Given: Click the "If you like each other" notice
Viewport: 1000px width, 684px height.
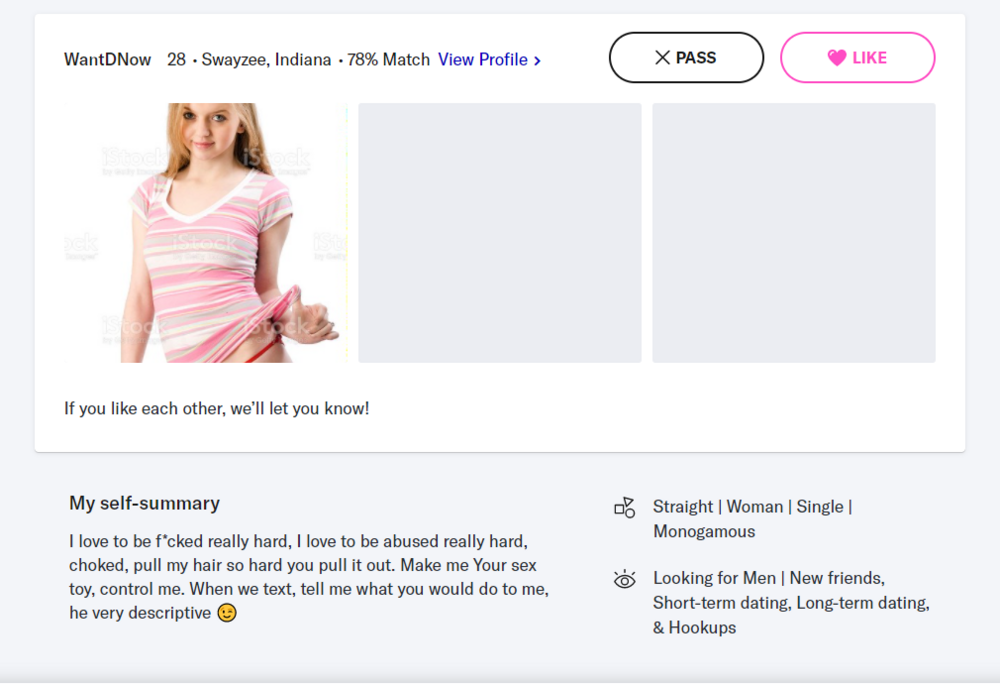Looking at the screenshot, I should 217,409.
